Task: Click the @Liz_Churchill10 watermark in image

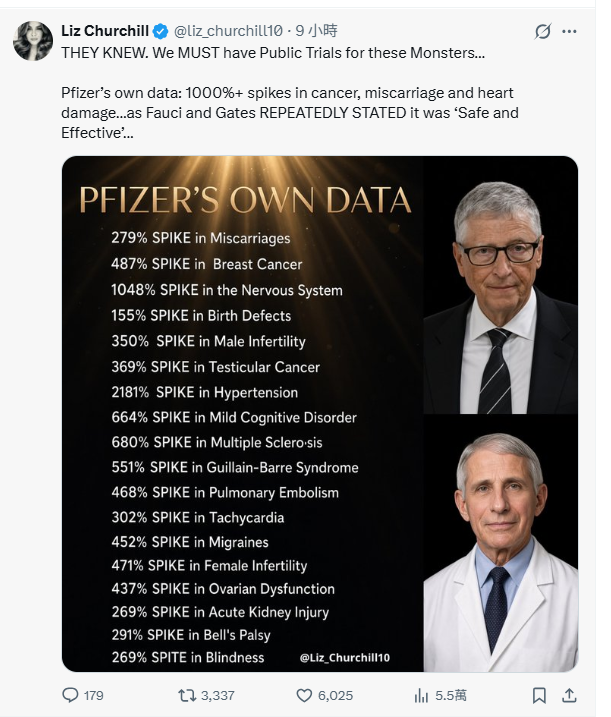Action: pos(345,658)
